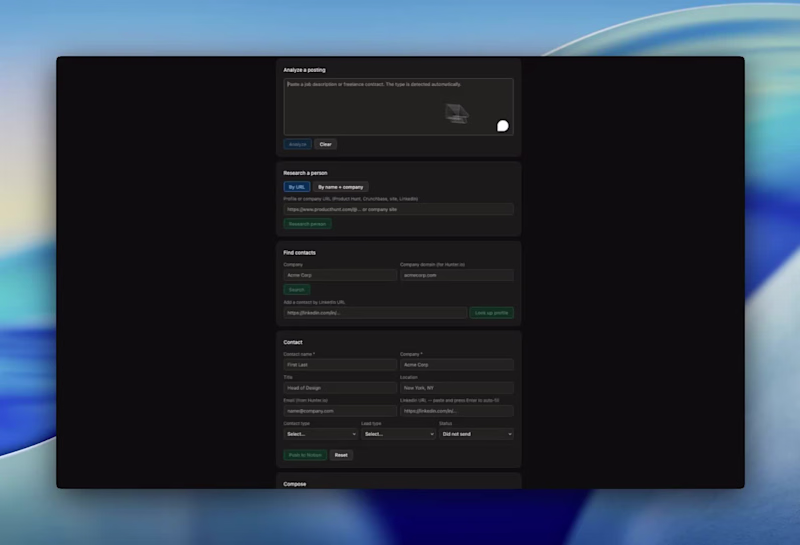This screenshot has height=545, width=800.
Task: Click the job description text area
Action: (398, 107)
